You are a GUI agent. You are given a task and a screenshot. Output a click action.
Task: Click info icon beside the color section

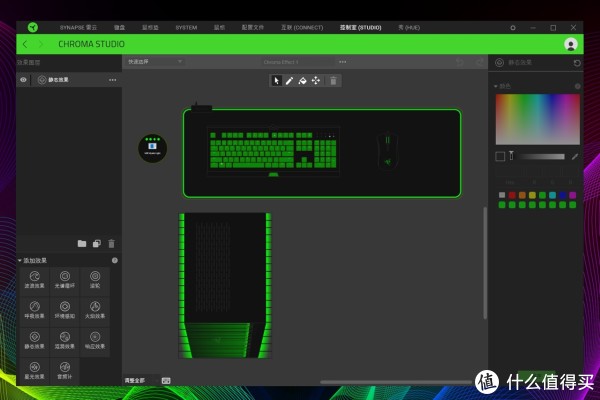point(577,87)
